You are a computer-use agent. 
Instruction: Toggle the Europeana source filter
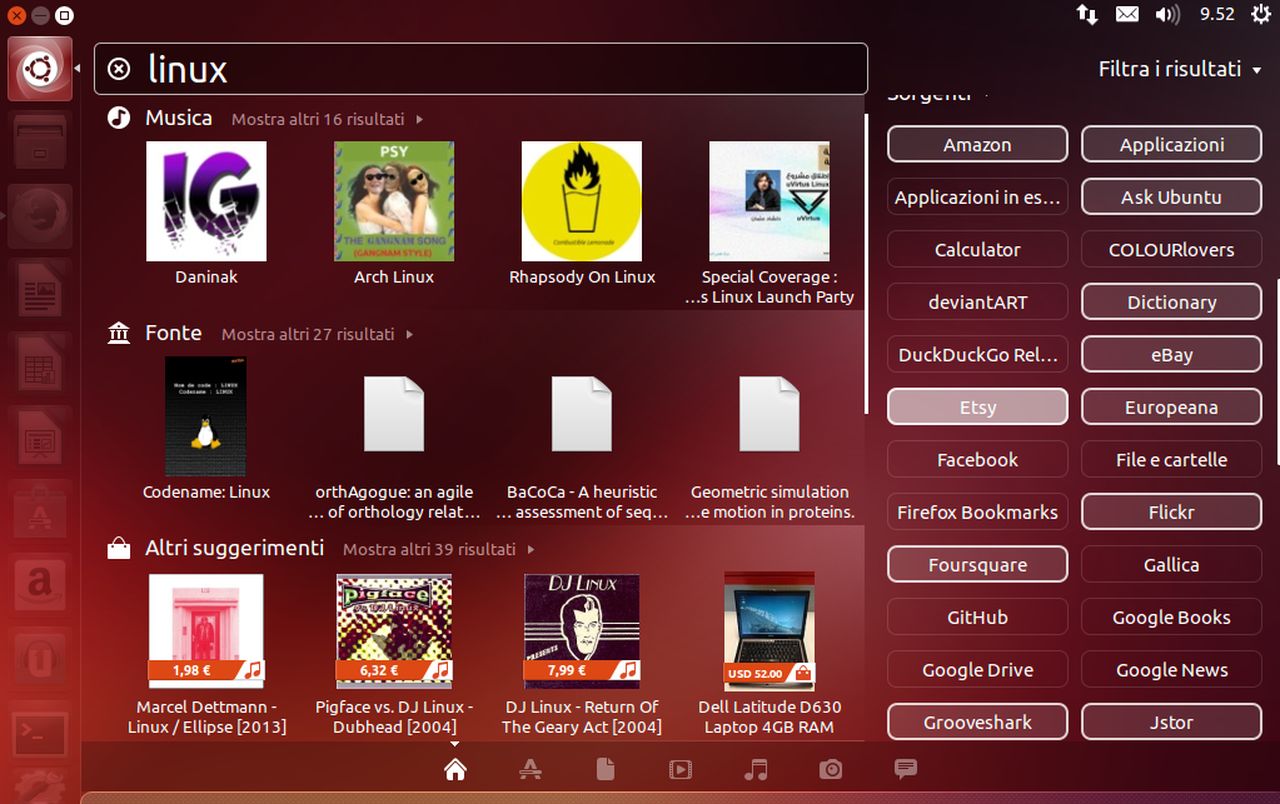(x=1171, y=407)
